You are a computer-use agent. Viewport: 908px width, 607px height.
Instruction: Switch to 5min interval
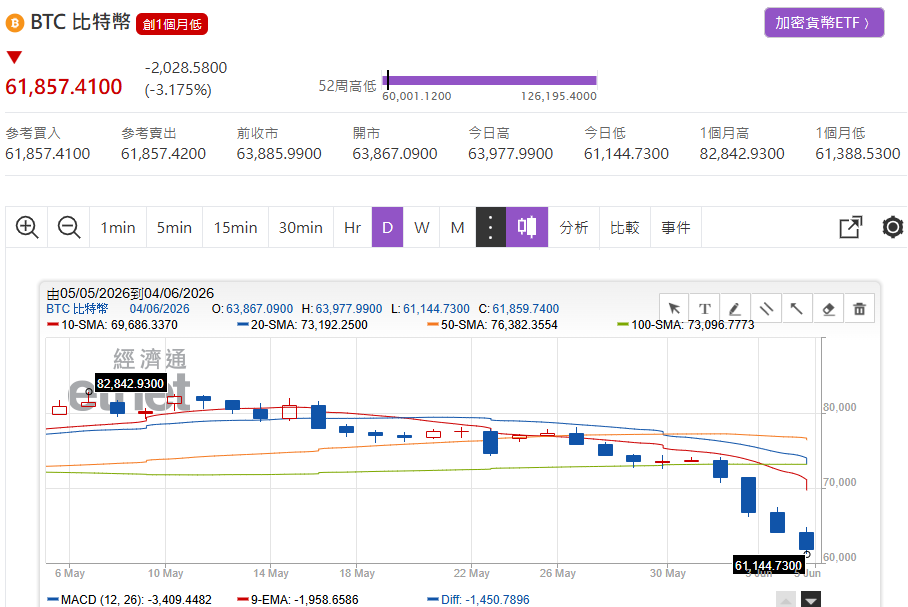tap(174, 228)
